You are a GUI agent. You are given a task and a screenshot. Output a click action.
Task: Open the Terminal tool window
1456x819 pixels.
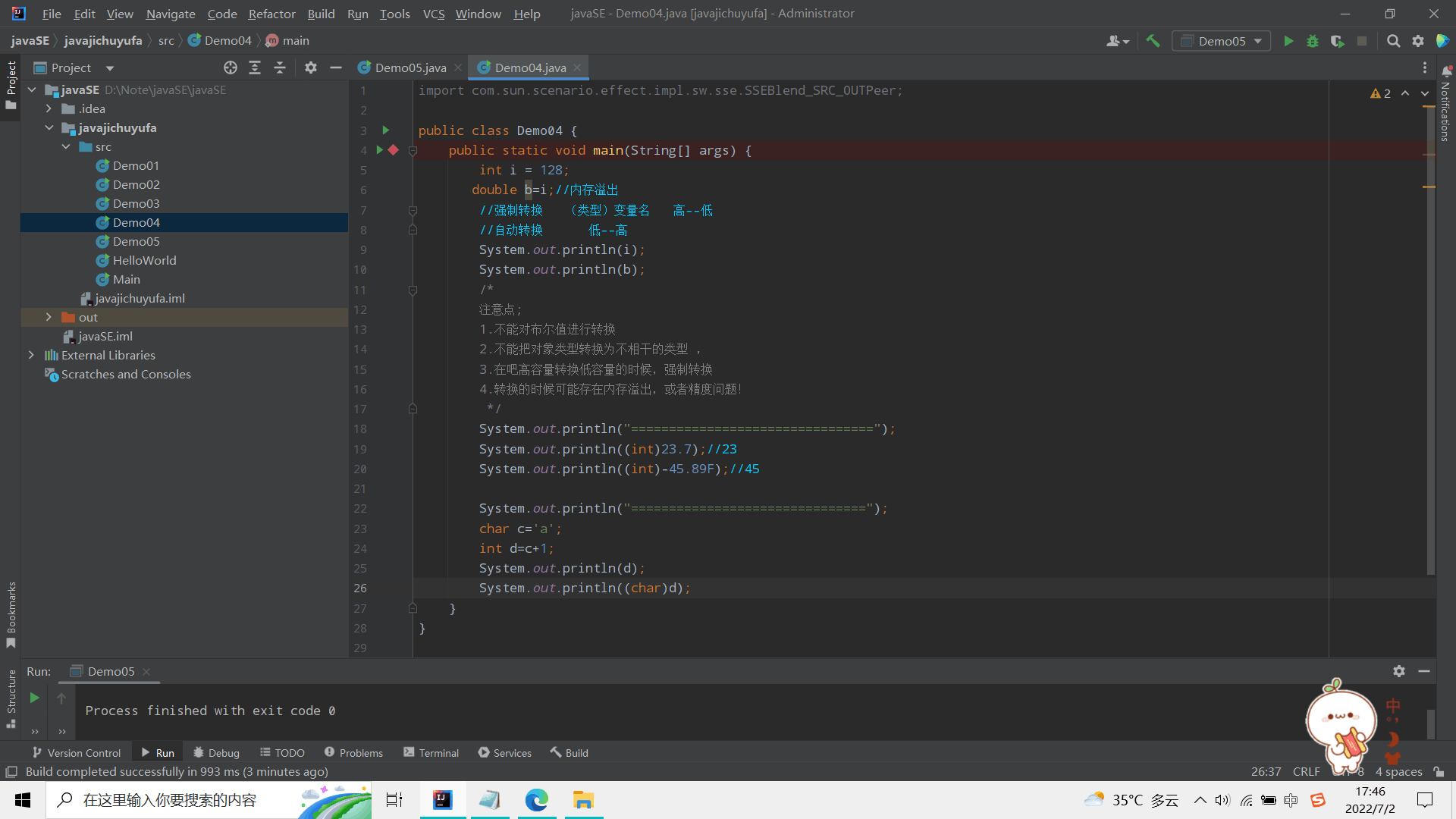[x=431, y=752]
